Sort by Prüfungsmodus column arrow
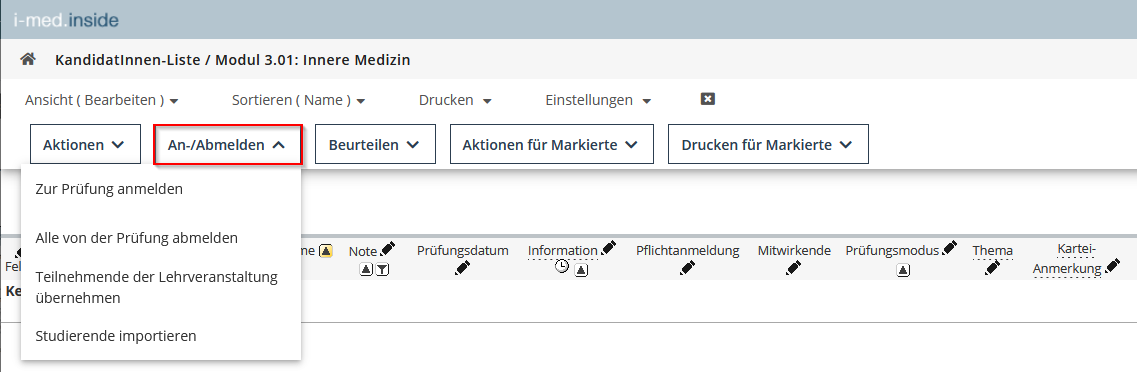1137x372 pixels. point(903,270)
